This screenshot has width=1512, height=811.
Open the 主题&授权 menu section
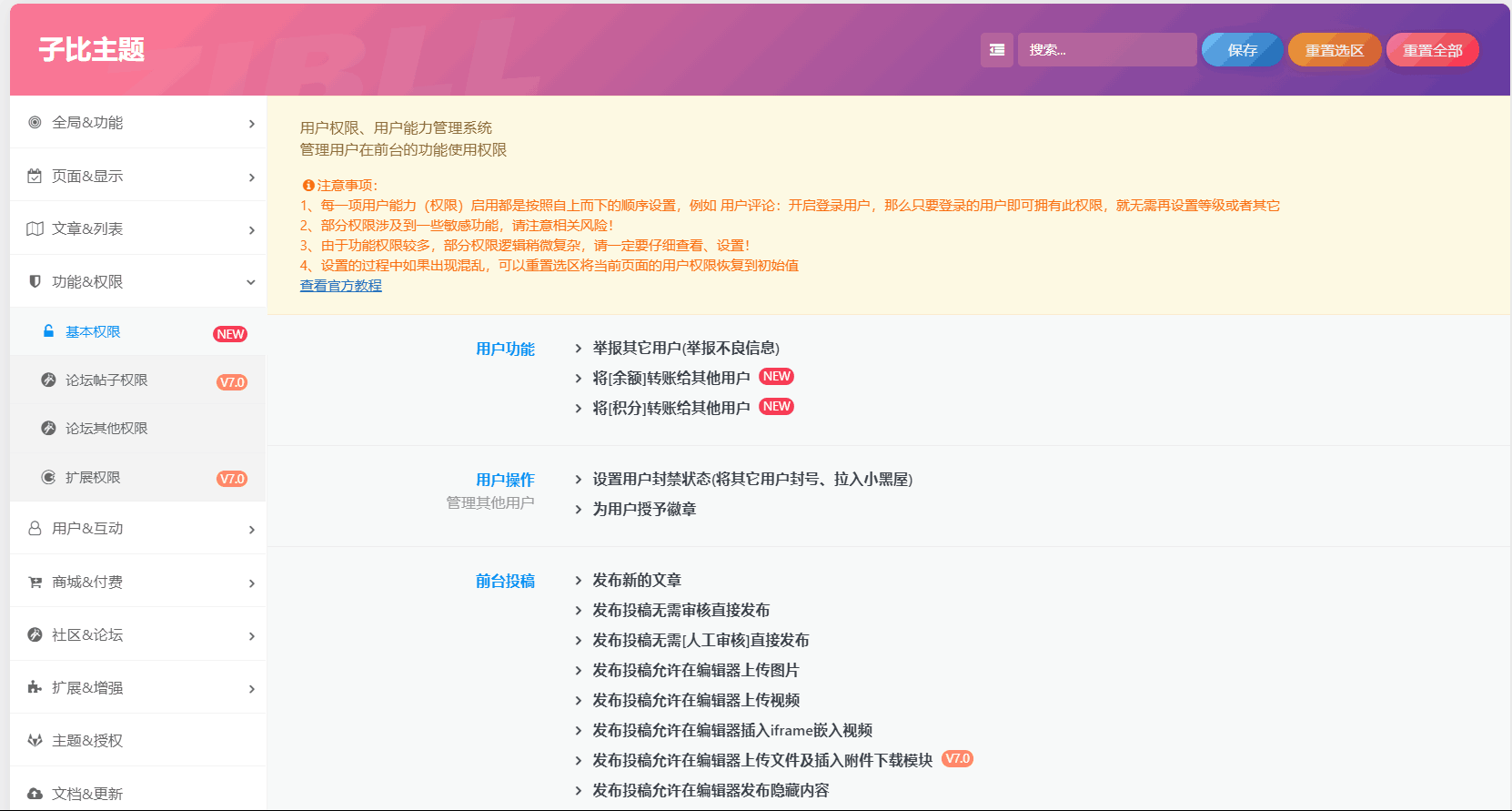coord(138,740)
